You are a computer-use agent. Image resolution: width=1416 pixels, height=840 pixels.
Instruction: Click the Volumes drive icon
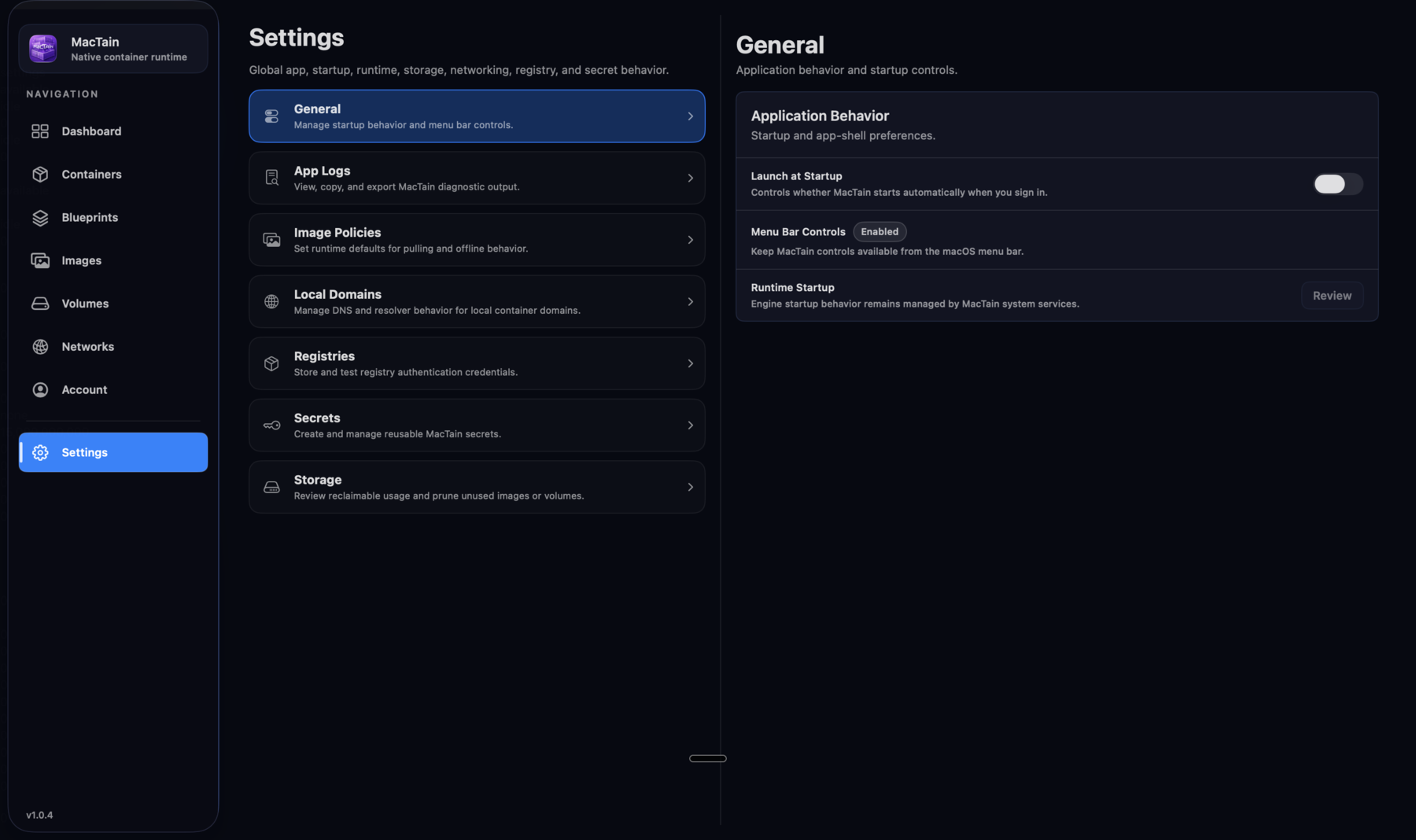40,304
